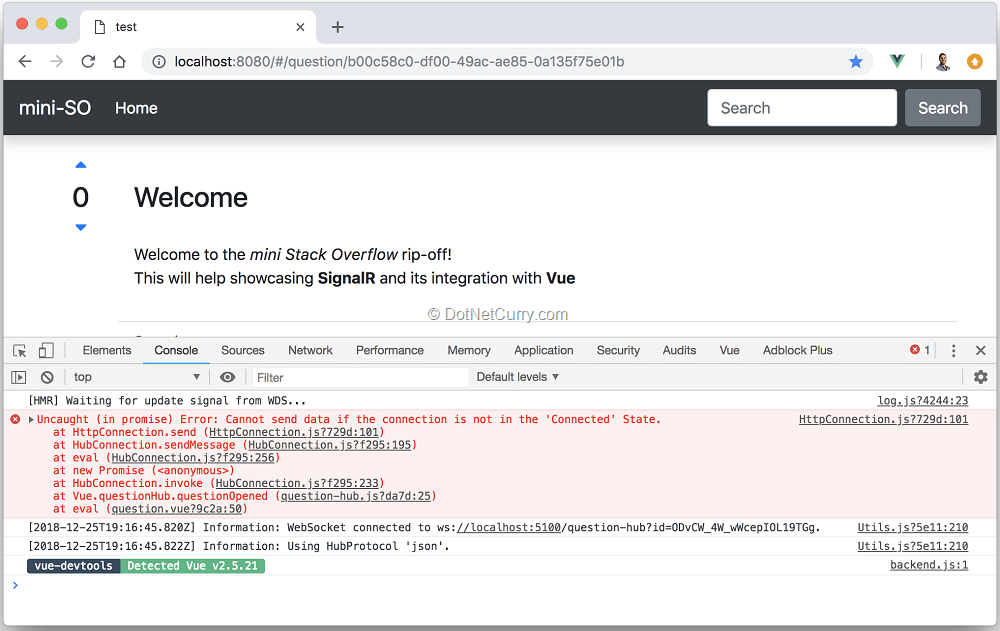Viewport: 1000px width, 631px height.
Task: Clear the console output
Action: tap(47, 377)
